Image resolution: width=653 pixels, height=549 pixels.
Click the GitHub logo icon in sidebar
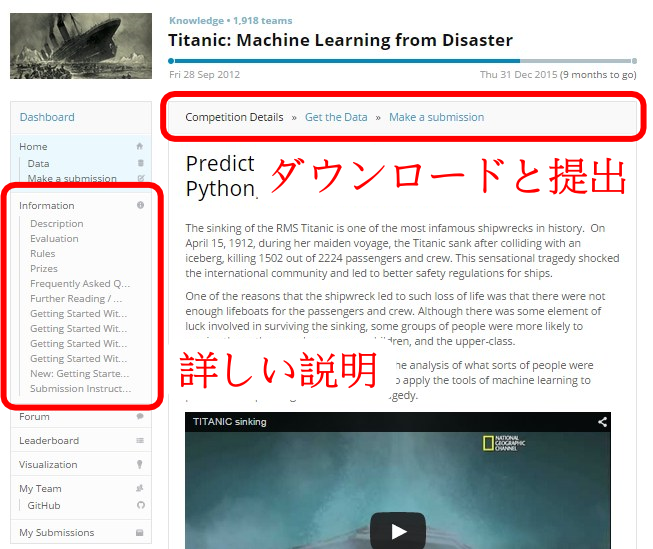(x=141, y=505)
